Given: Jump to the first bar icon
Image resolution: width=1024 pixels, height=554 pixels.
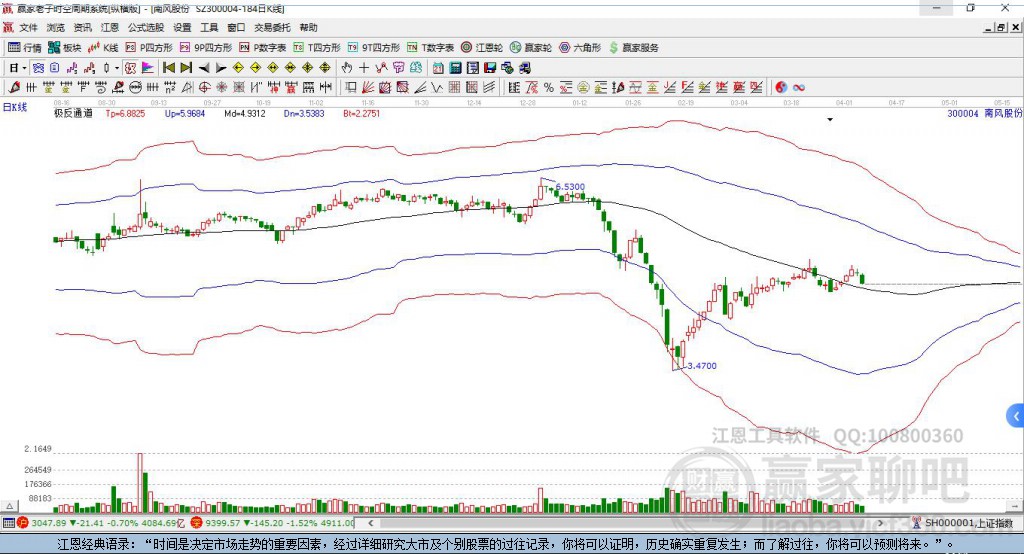Looking at the screenshot, I should (x=168, y=67).
